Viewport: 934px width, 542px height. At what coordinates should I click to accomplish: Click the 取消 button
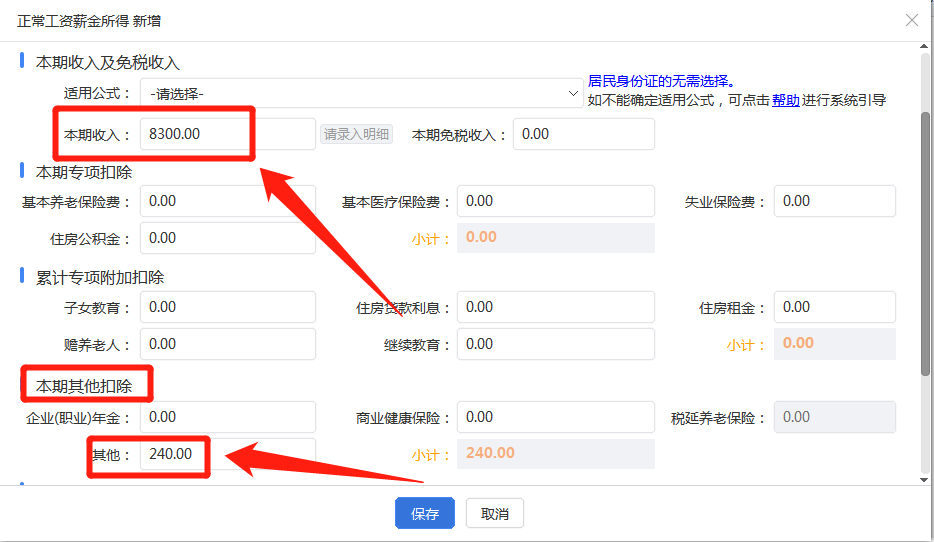(x=494, y=513)
